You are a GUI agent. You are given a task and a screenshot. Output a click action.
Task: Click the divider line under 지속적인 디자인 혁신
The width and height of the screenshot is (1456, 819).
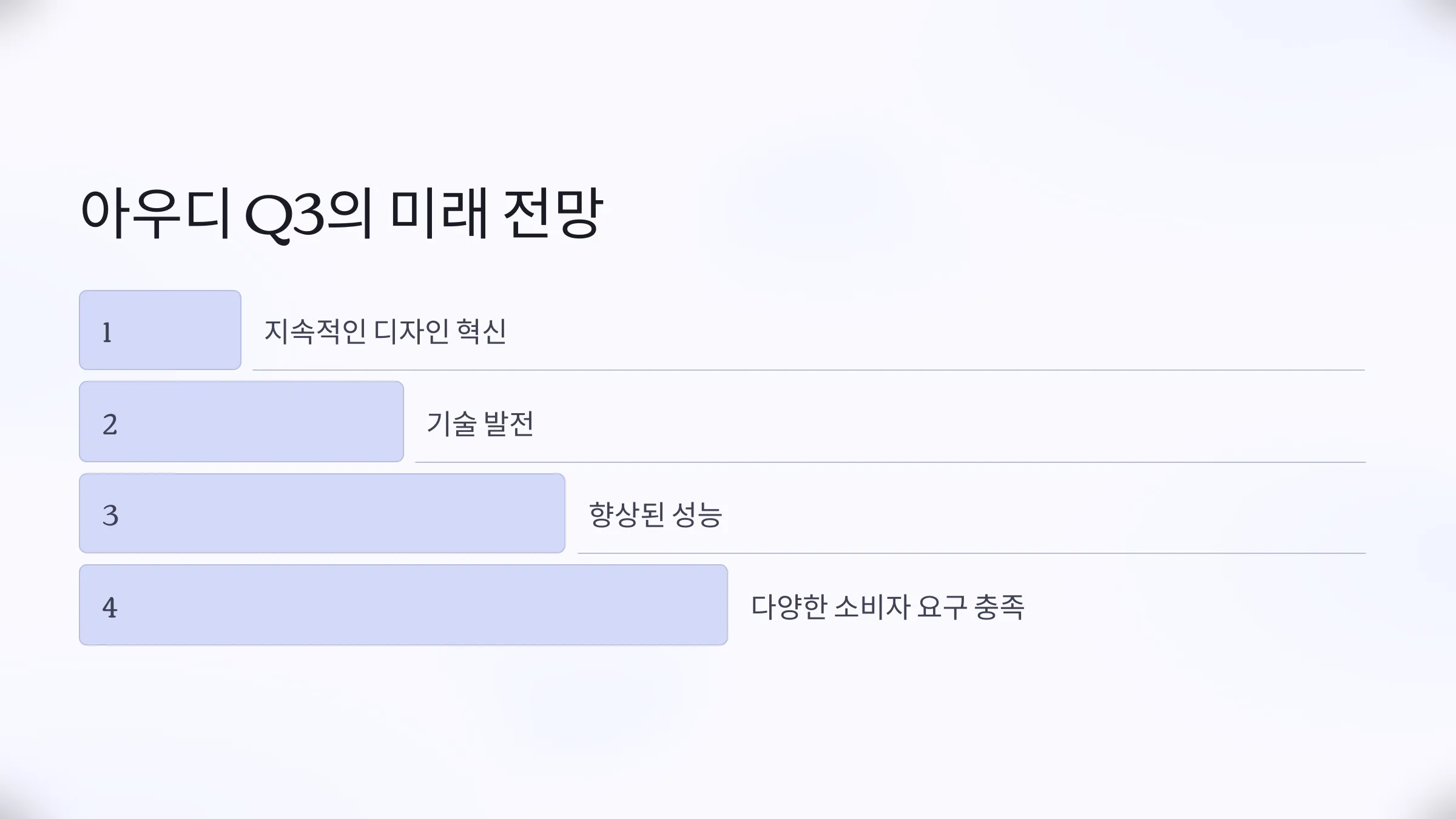(x=809, y=369)
